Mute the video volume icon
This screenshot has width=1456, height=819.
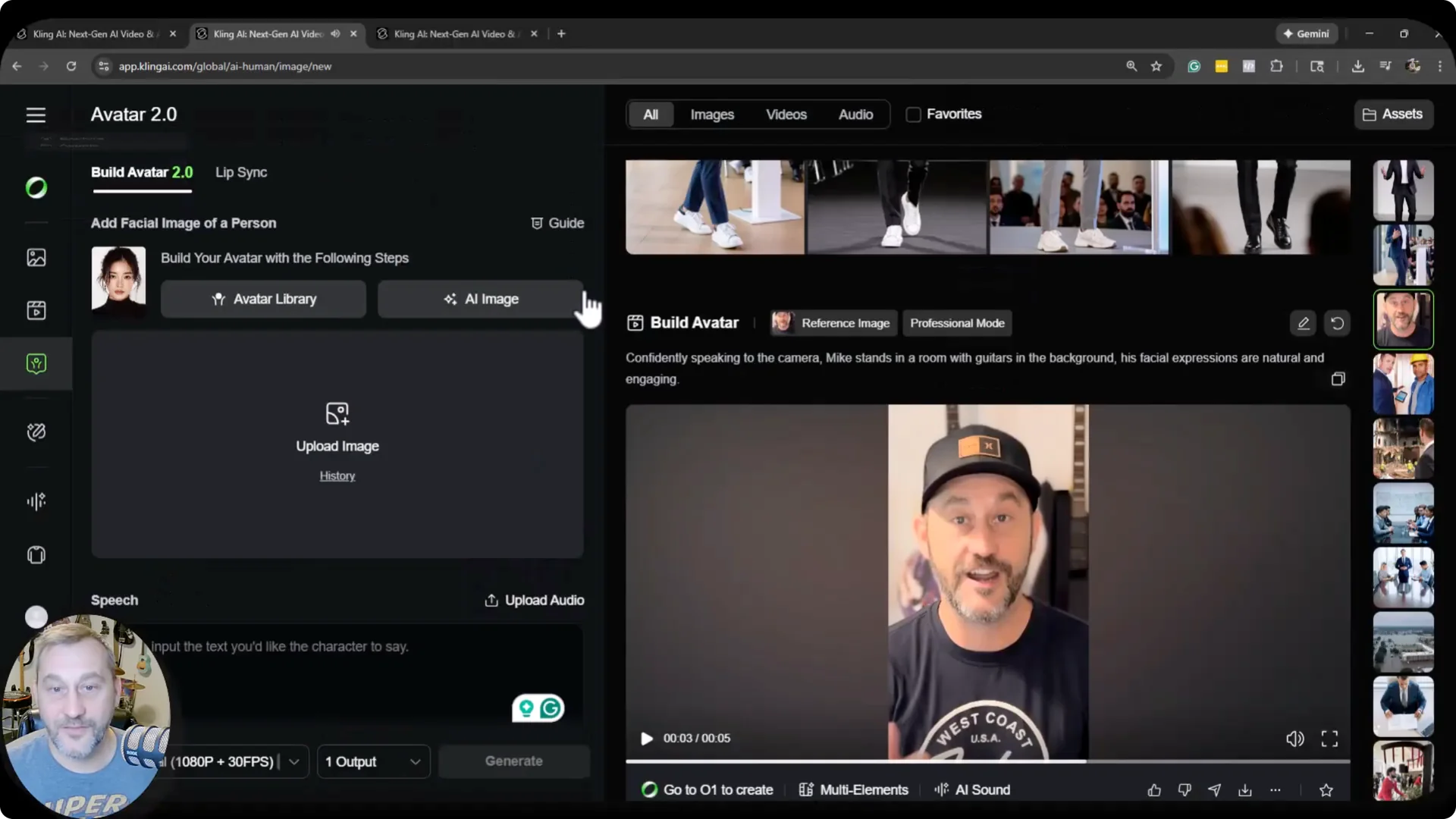click(x=1294, y=739)
